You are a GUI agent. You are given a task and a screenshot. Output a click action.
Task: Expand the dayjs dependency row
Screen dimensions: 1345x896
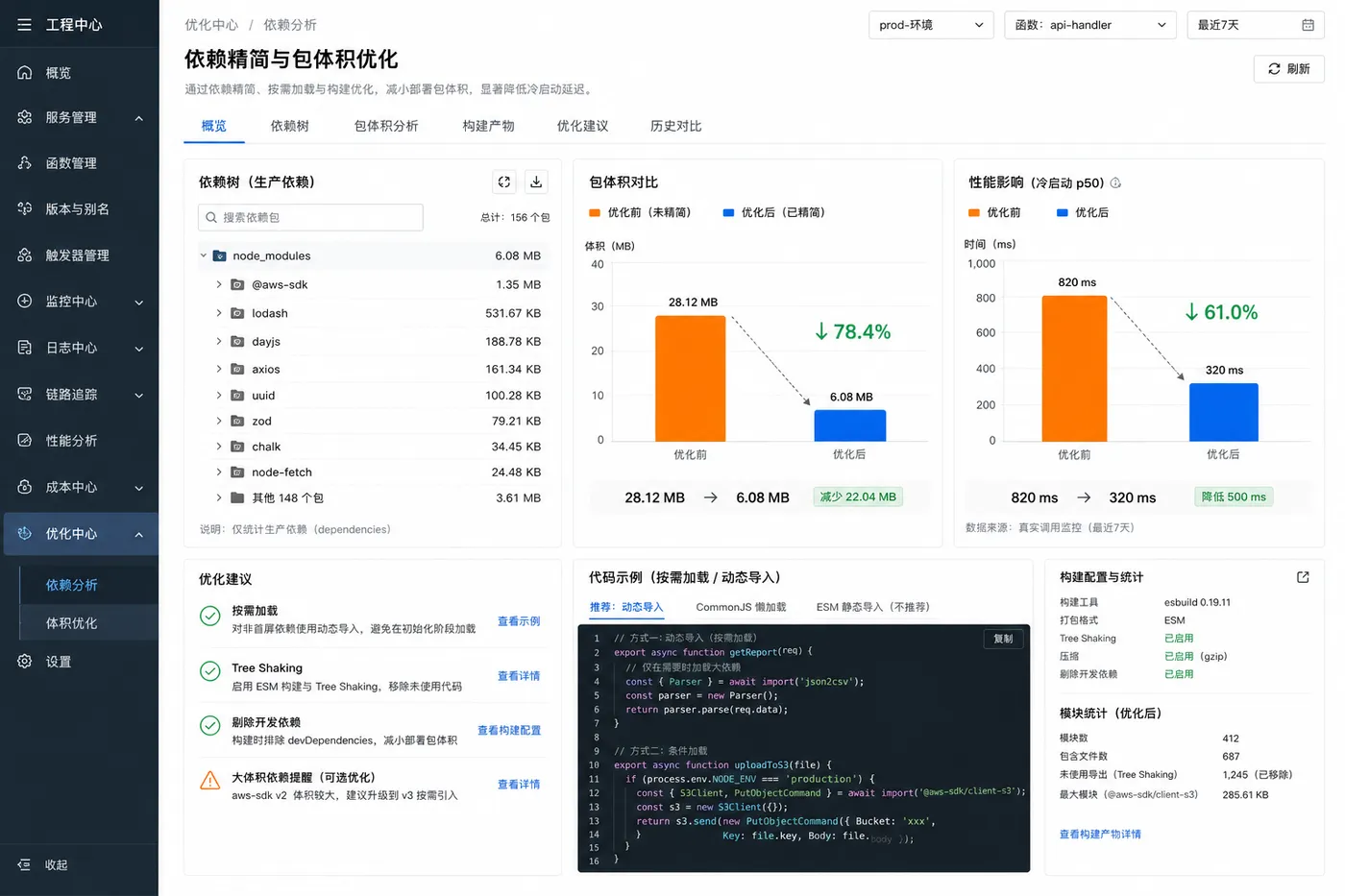pyautogui.click(x=219, y=342)
